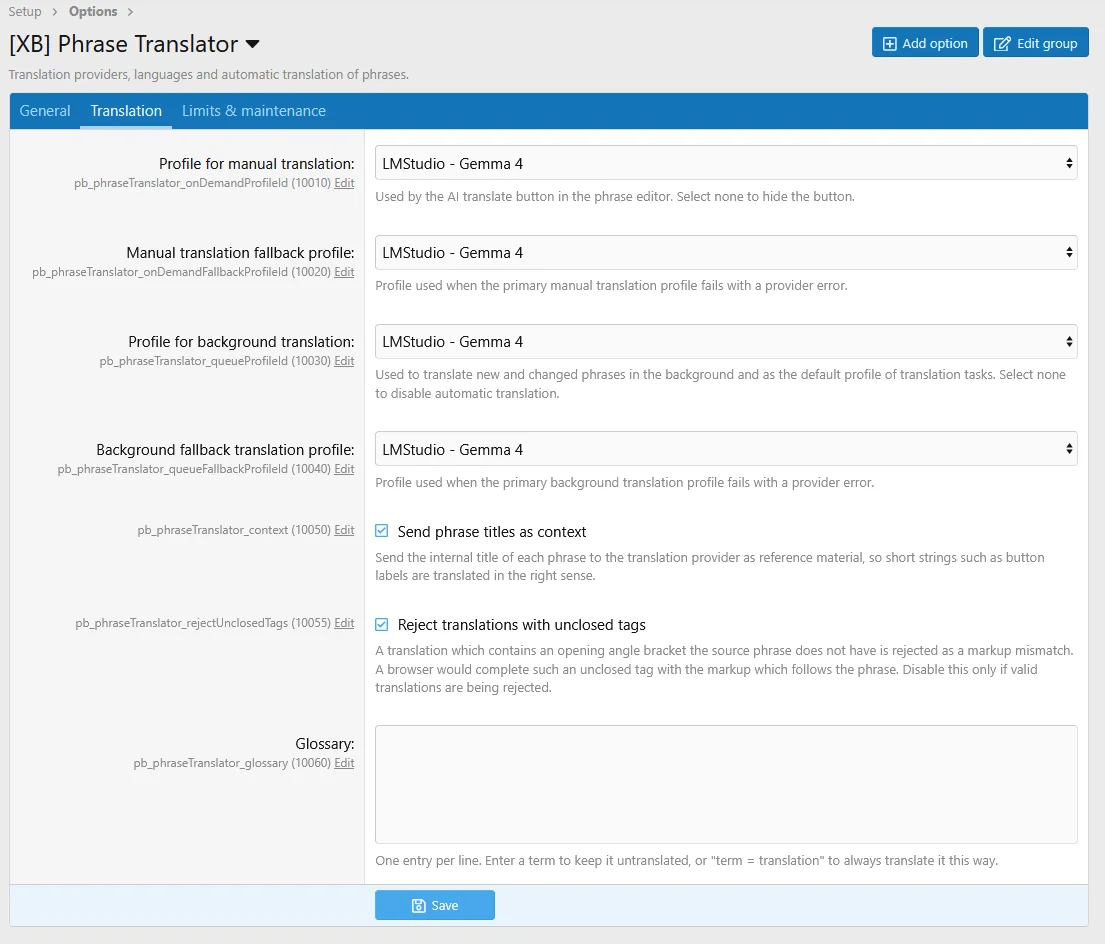Click the Edit group button
The width and height of the screenshot is (1105, 944).
pos(1035,43)
